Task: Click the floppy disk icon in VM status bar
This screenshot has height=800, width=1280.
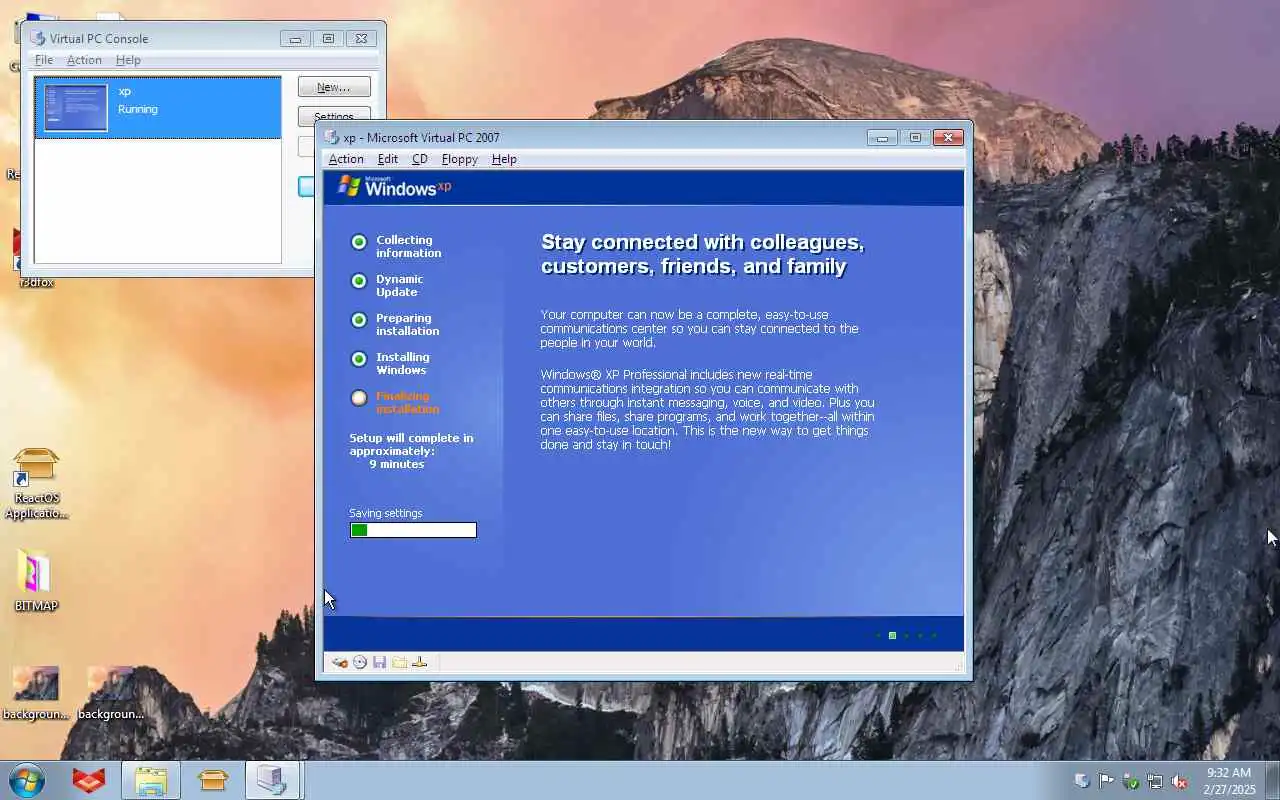Action: point(379,662)
